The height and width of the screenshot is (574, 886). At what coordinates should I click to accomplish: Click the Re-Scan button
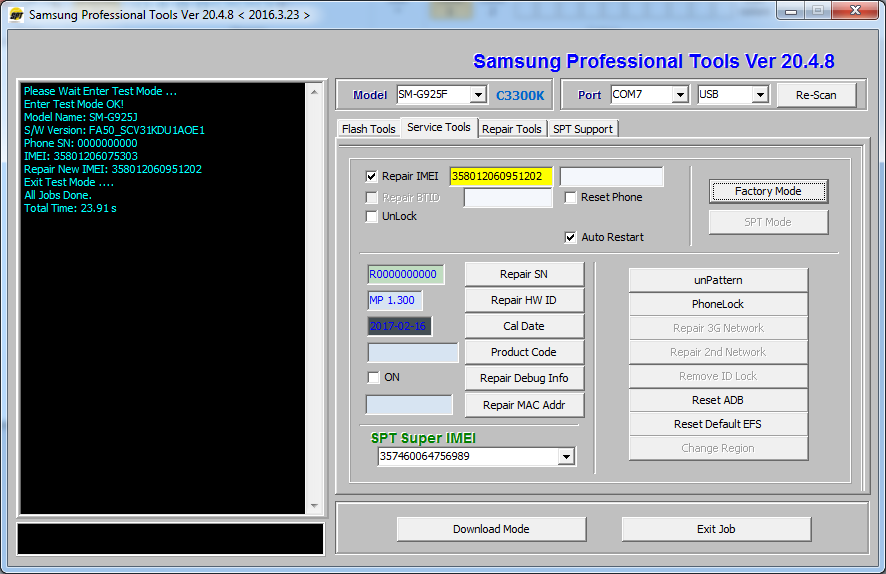[x=816, y=95]
